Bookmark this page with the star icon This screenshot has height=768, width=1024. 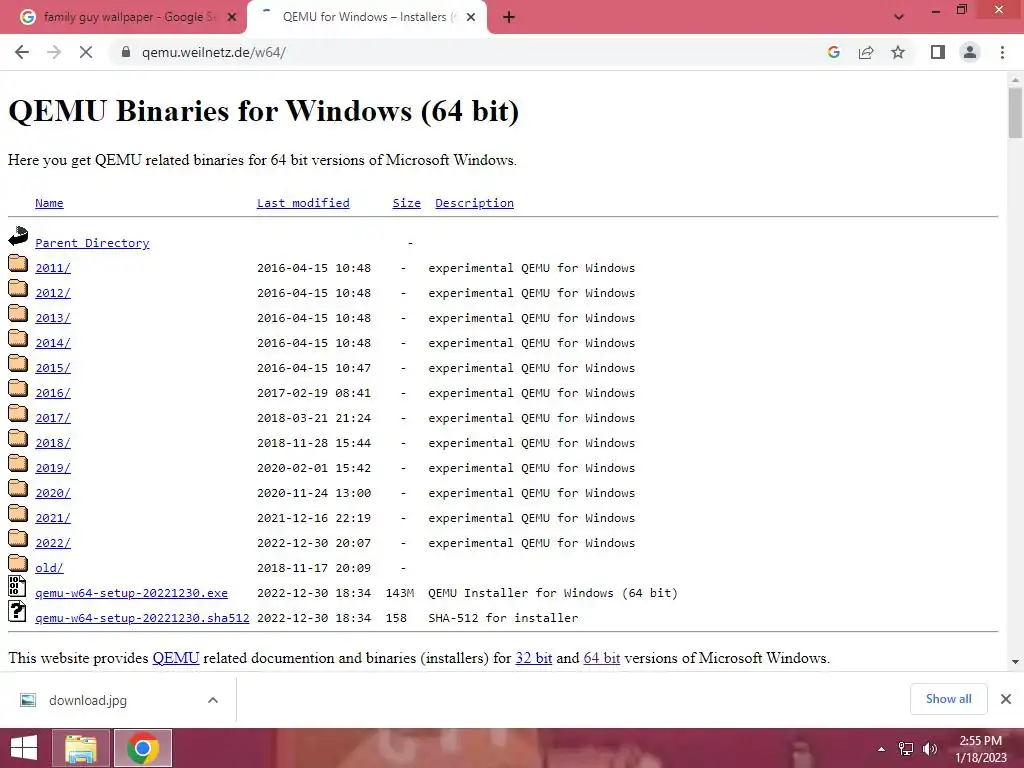(x=898, y=52)
